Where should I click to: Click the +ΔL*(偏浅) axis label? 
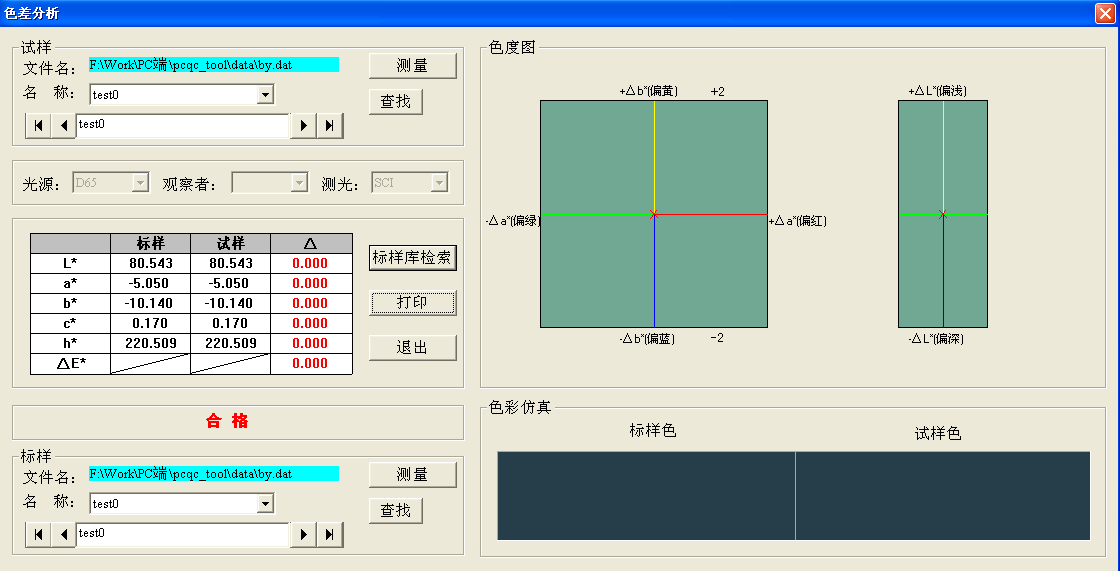938,91
